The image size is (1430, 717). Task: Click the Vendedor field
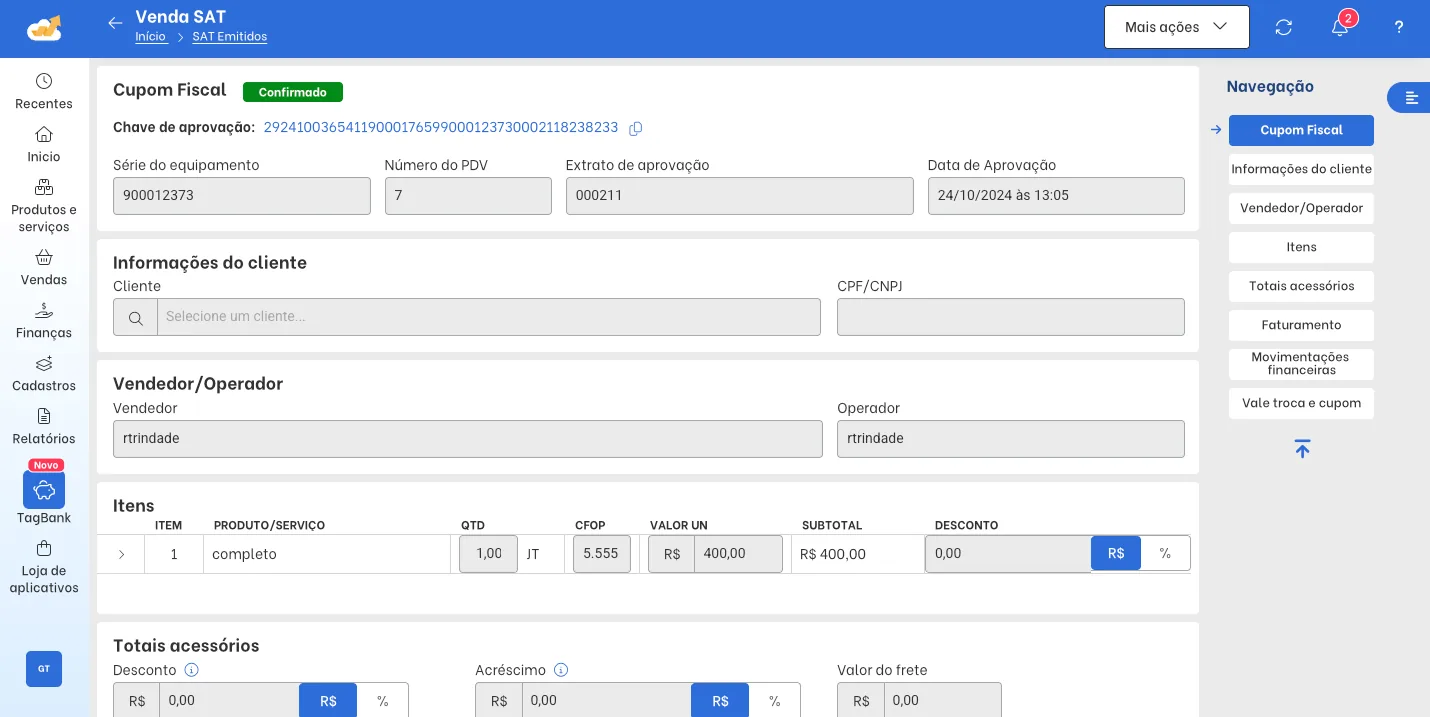[x=468, y=439]
